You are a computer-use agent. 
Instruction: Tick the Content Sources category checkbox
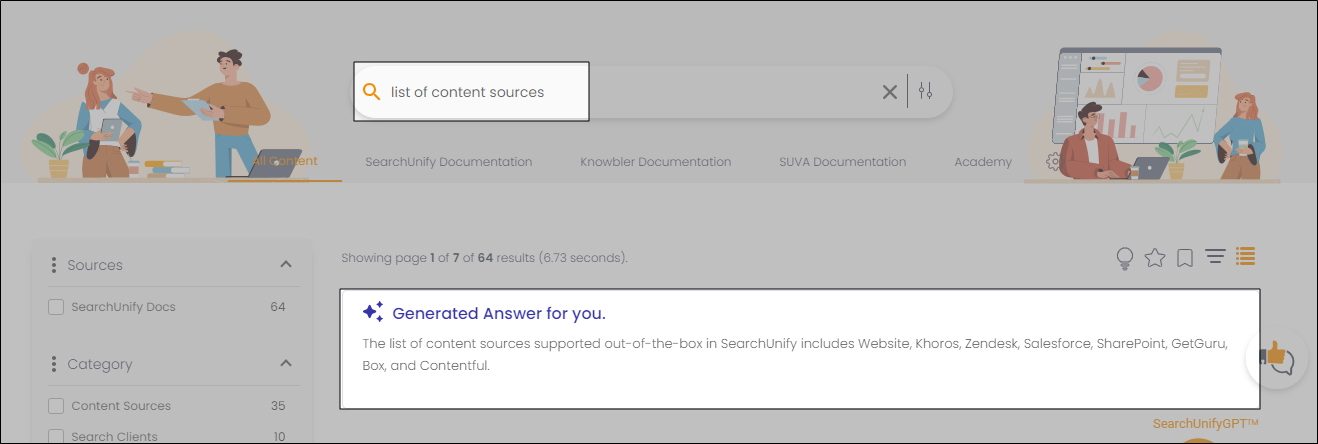click(56, 406)
